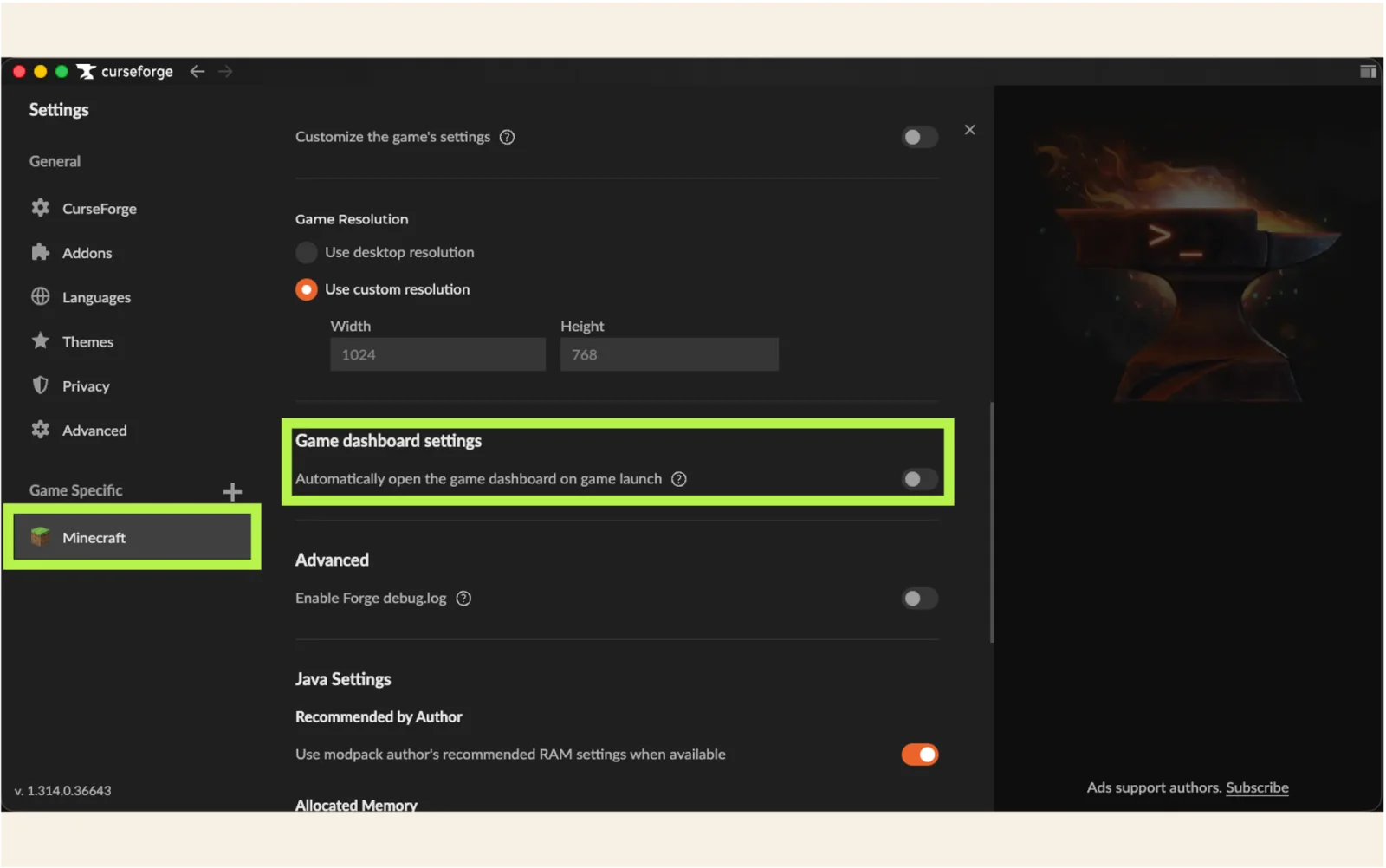Click the Addons puzzle piece icon
This screenshot has width=1386, height=868.
tap(40, 252)
